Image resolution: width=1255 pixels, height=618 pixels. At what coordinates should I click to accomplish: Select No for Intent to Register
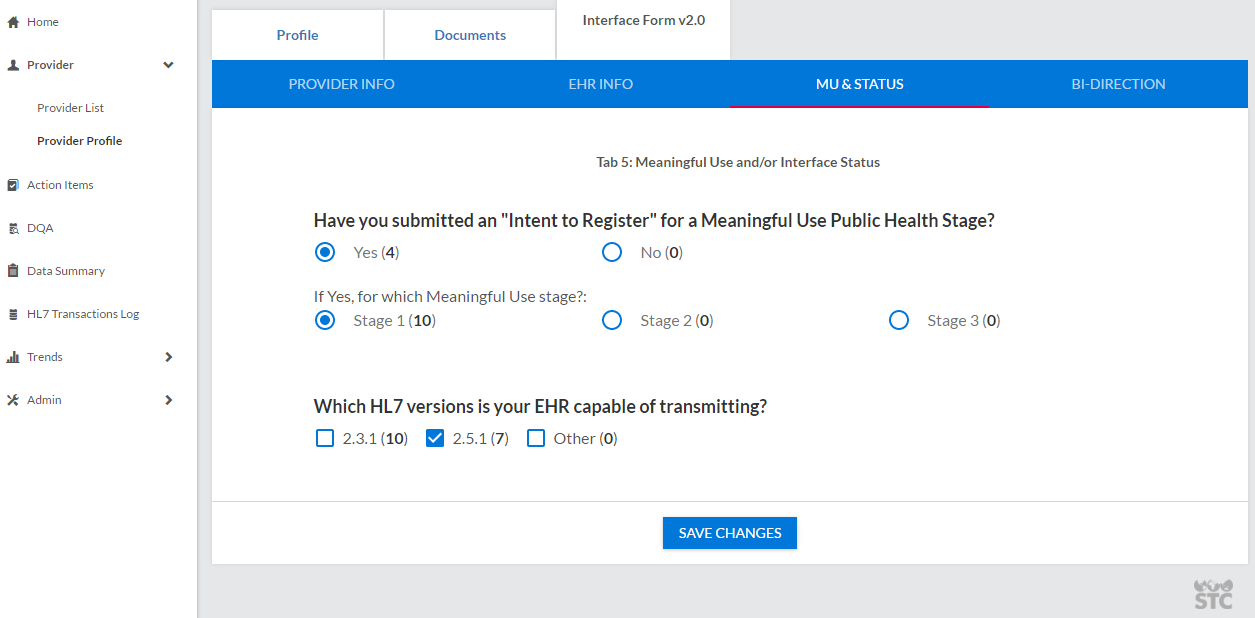(x=612, y=253)
